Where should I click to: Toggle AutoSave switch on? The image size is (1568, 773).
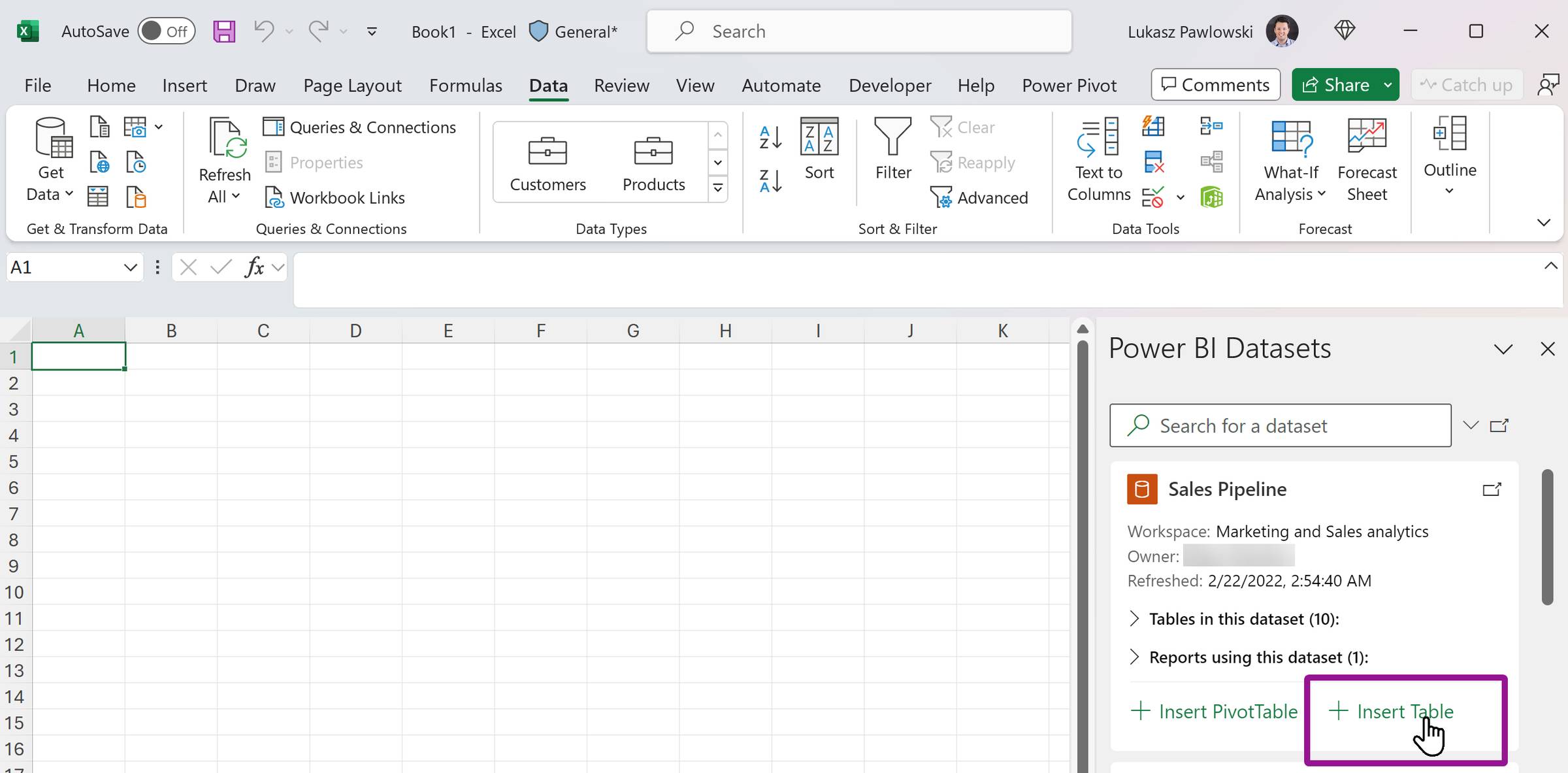point(167,31)
